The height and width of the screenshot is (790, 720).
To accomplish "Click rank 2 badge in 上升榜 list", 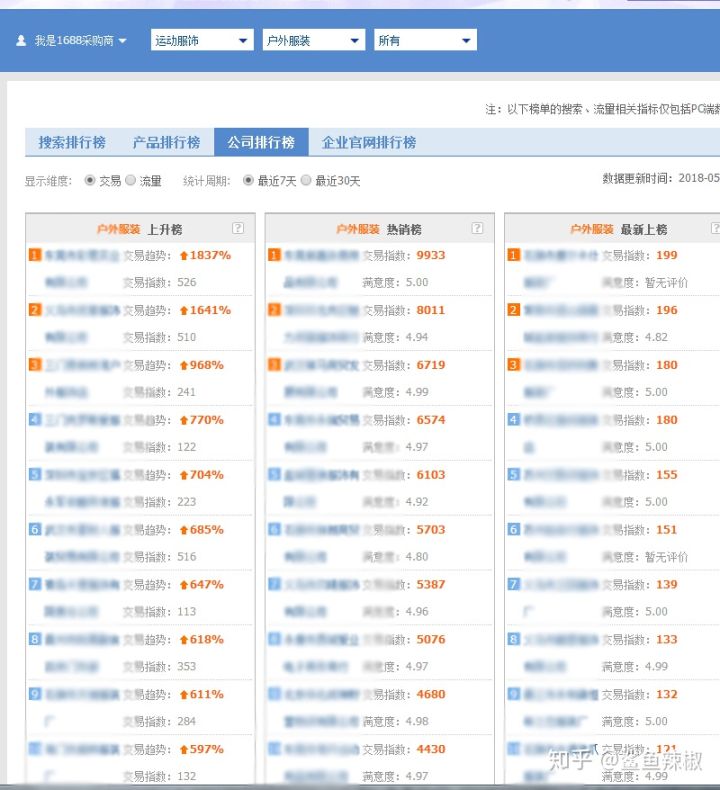I will tap(34, 310).
